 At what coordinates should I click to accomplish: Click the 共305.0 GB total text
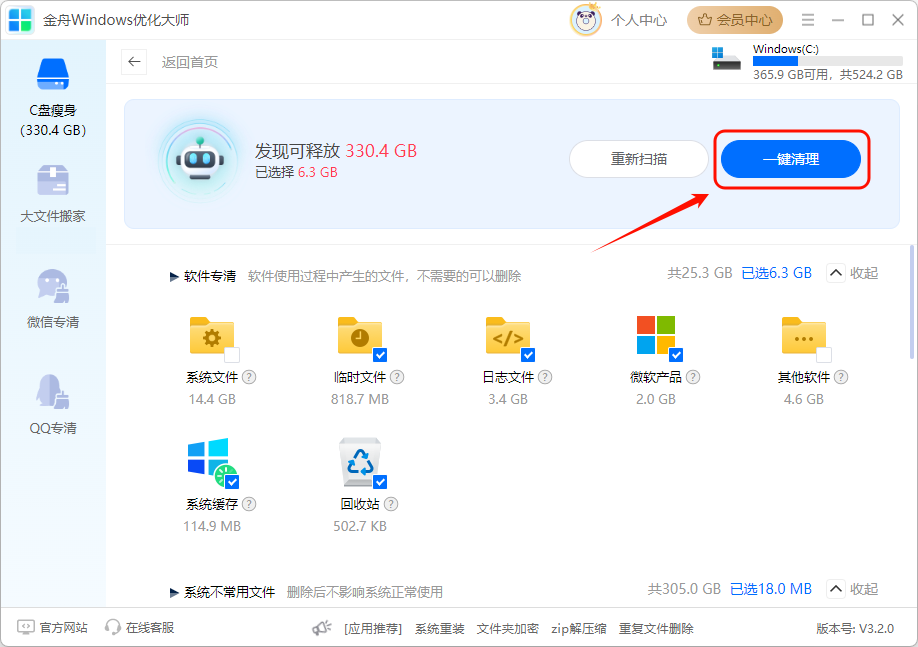click(x=684, y=589)
